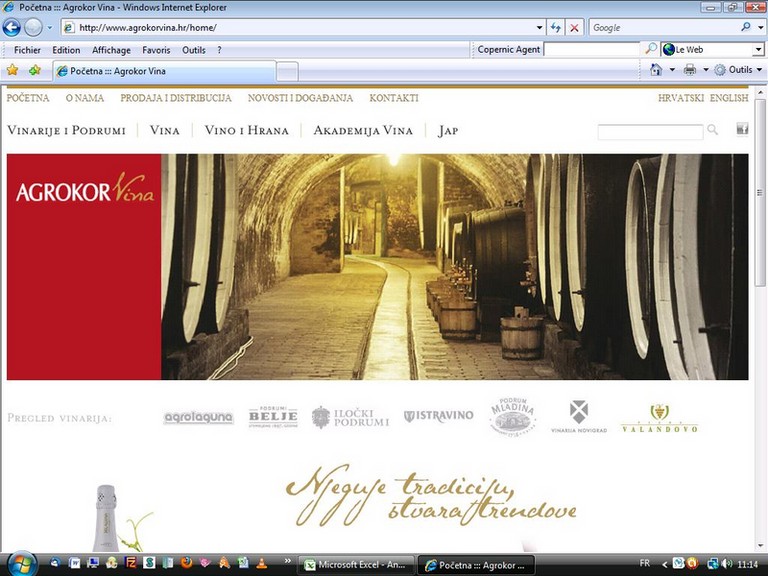Open the Affichage menu
The width and height of the screenshot is (768, 576).
pos(111,50)
